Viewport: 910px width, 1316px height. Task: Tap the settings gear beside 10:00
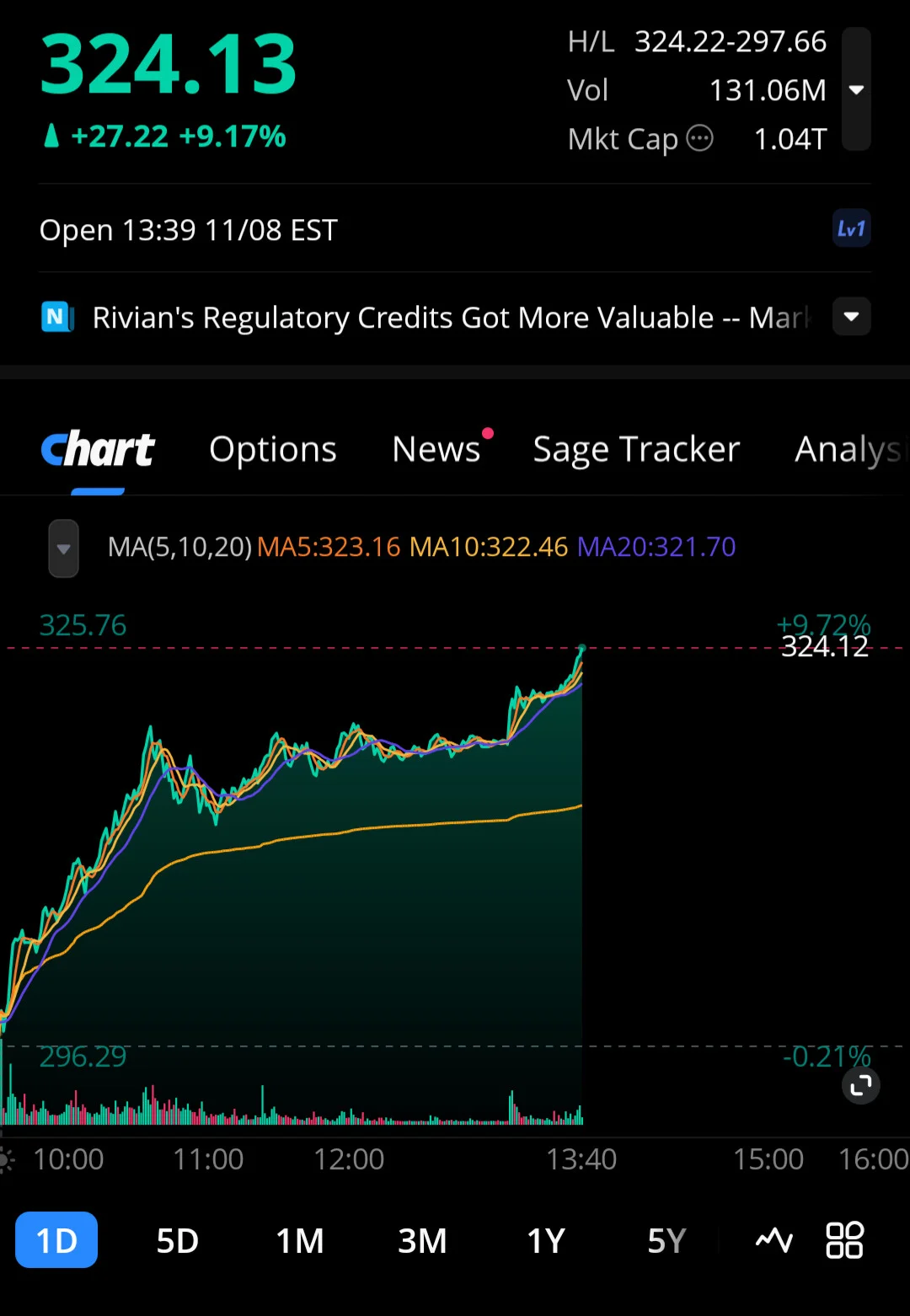click(7, 1160)
